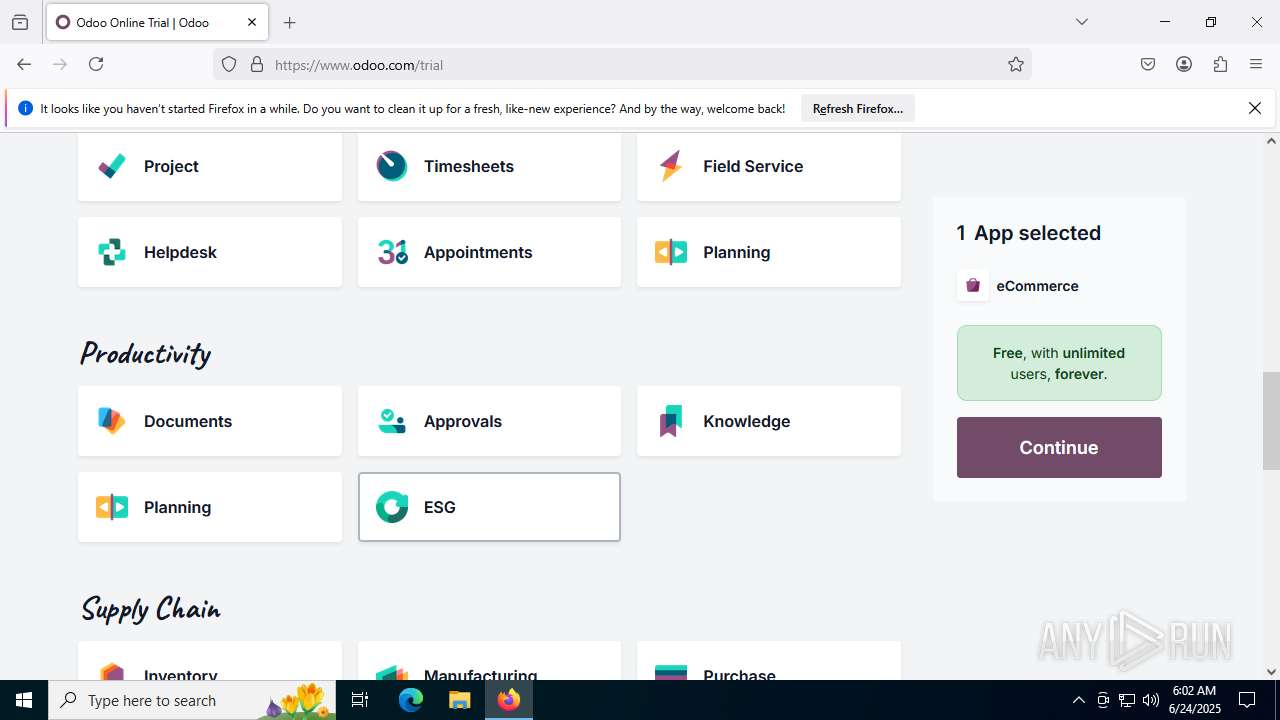Click the ESG circular icon

point(391,507)
